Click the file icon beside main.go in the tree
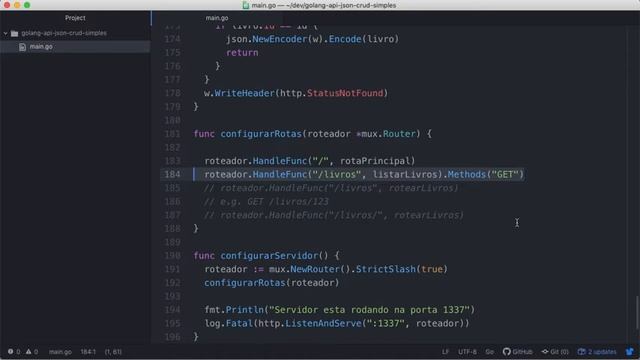The width and height of the screenshot is (640, 360). [x=22, y=47]
